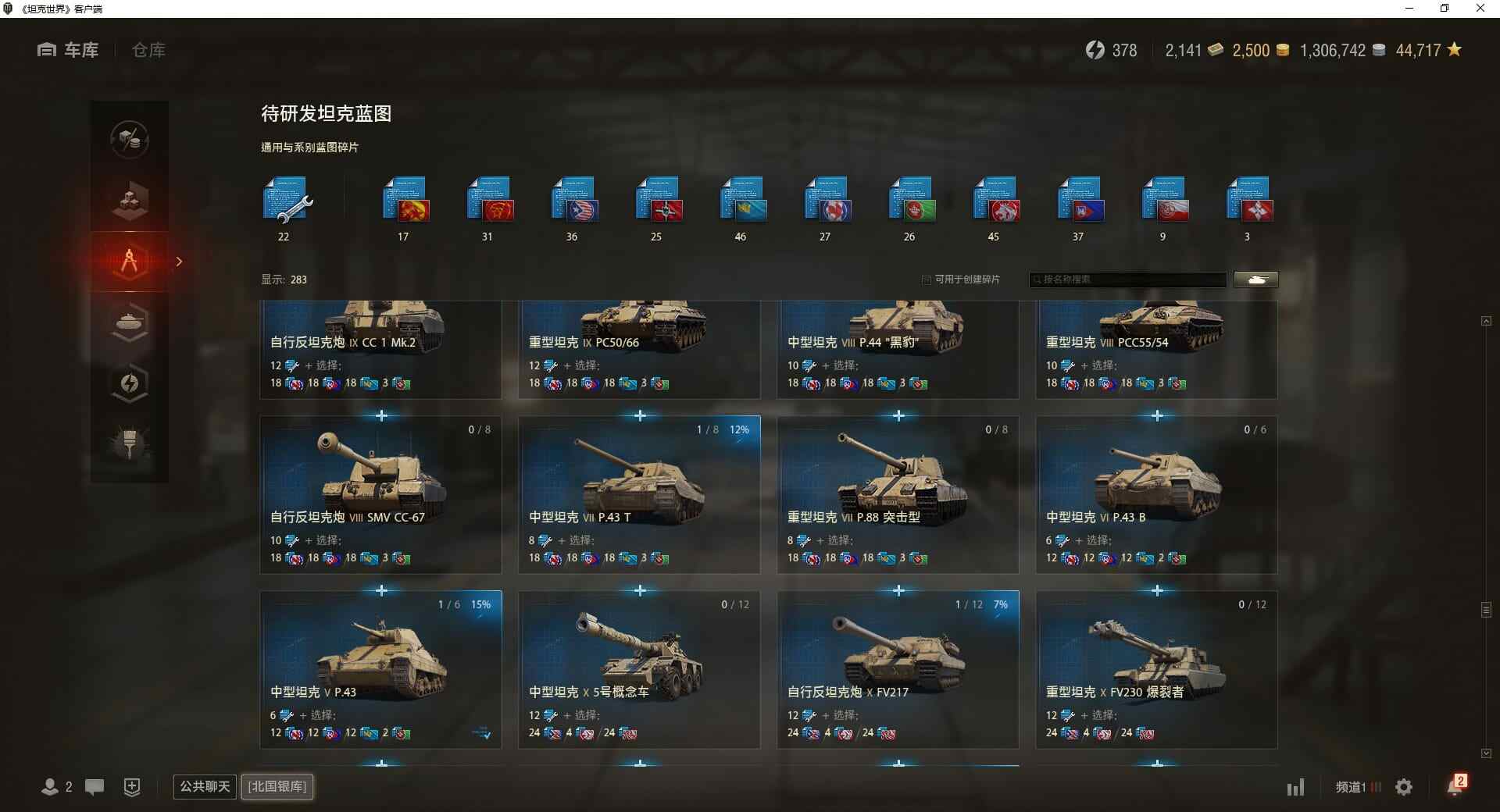This screenshot has height=812, width=1500.
Task: Open the [北国银库] chat channel
Action: click(277, 786)
